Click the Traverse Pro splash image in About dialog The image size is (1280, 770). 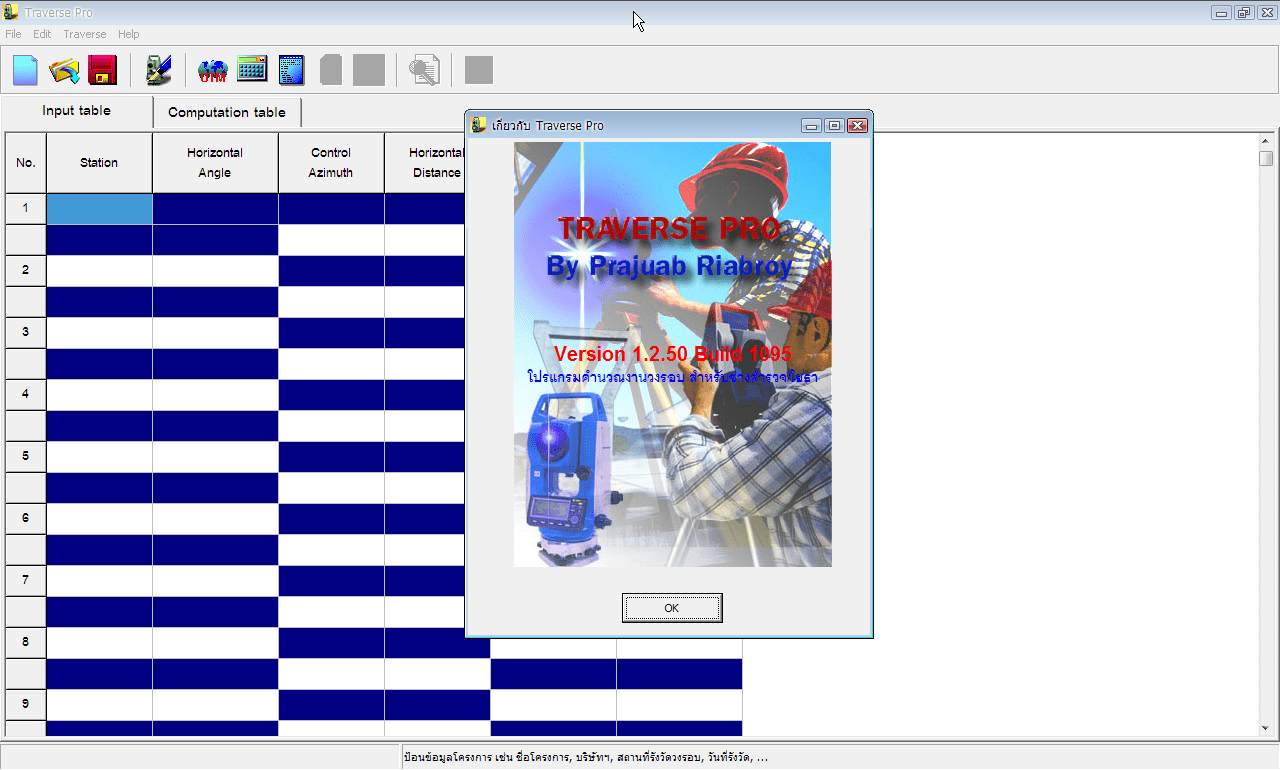[673, 354]
